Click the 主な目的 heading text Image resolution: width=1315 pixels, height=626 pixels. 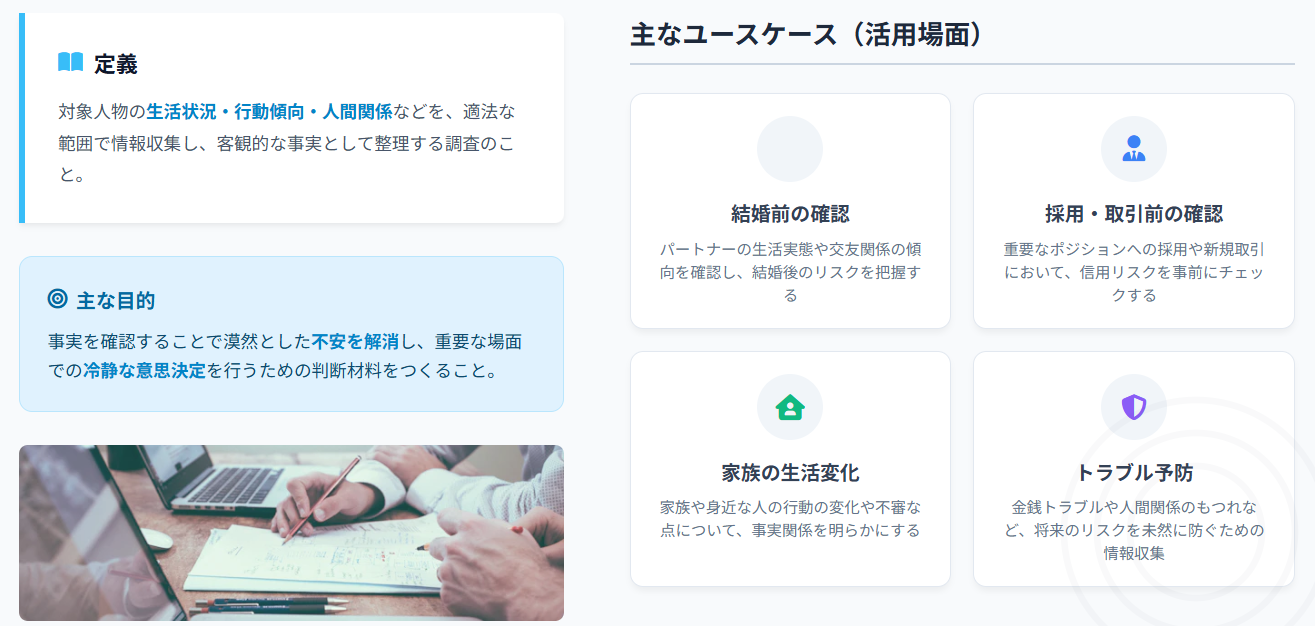click(116, 300)
